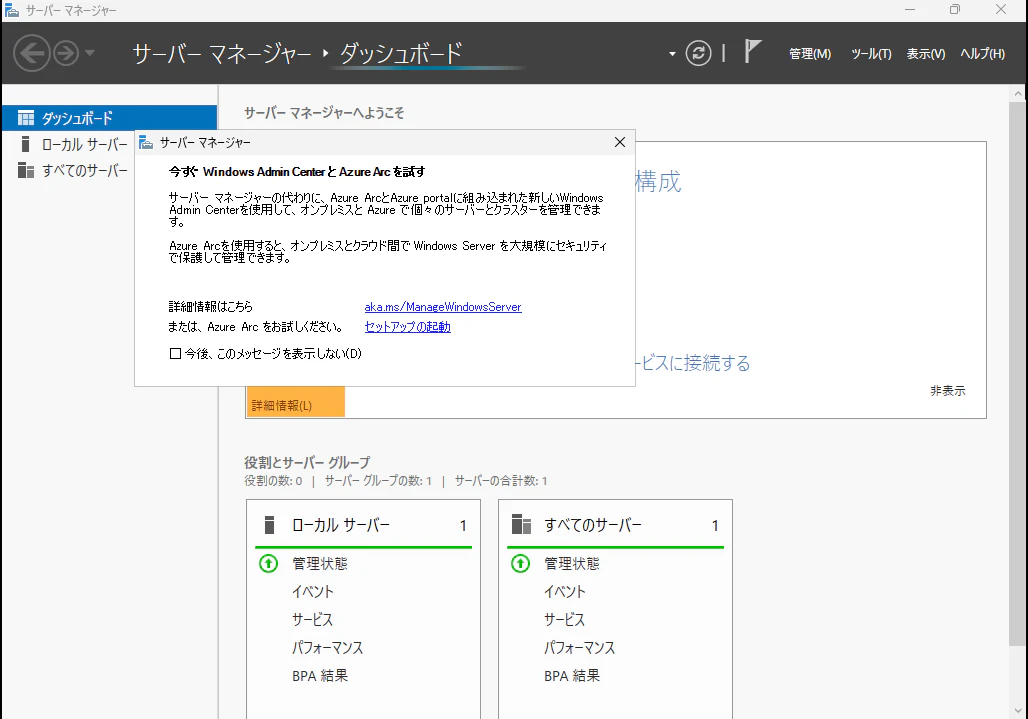Open the ツール(T) menu
The width and height of the screenshot is (1028, 719).
871,54
